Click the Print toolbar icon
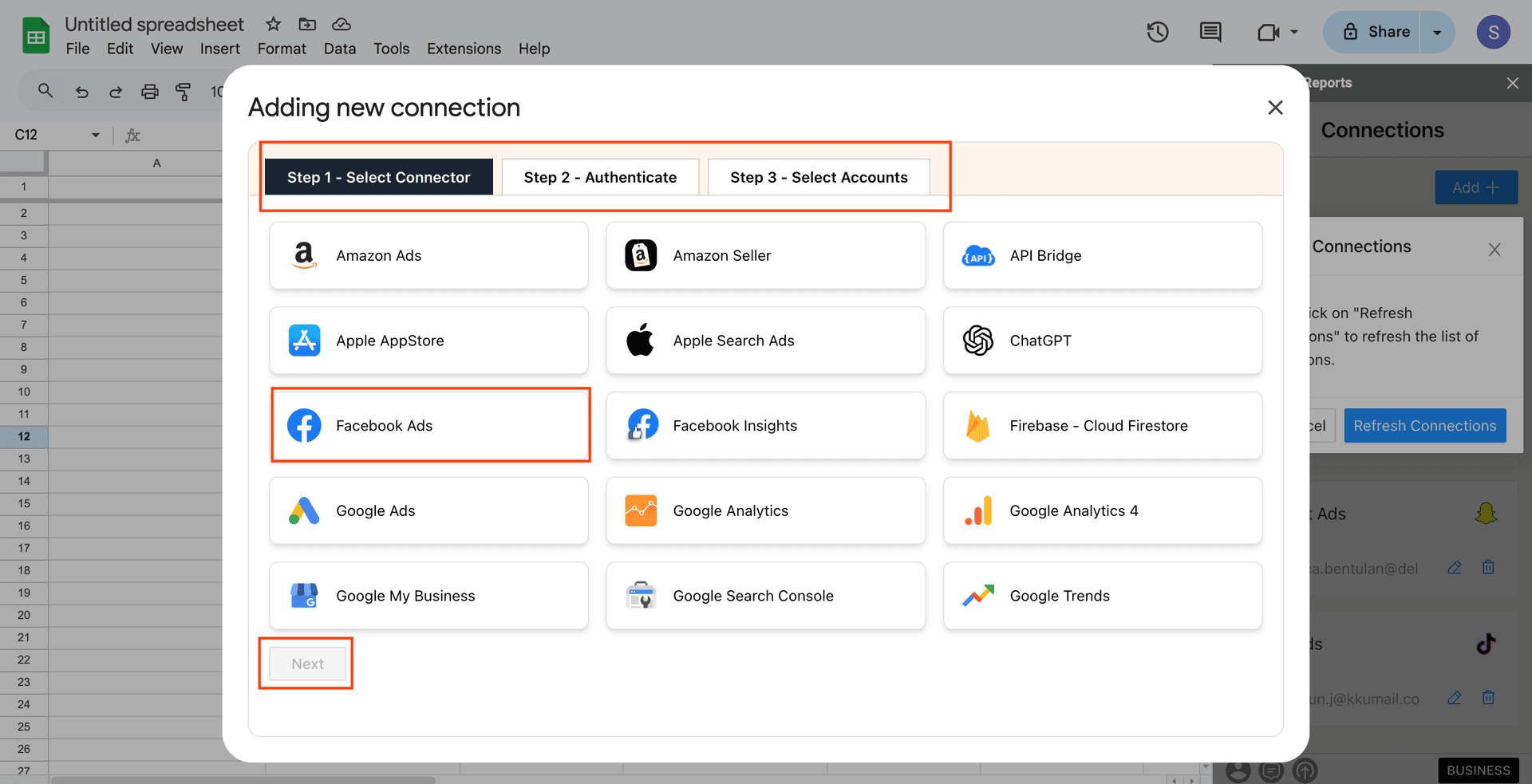This screenshot has width=1532, height=784. (149, 92)
